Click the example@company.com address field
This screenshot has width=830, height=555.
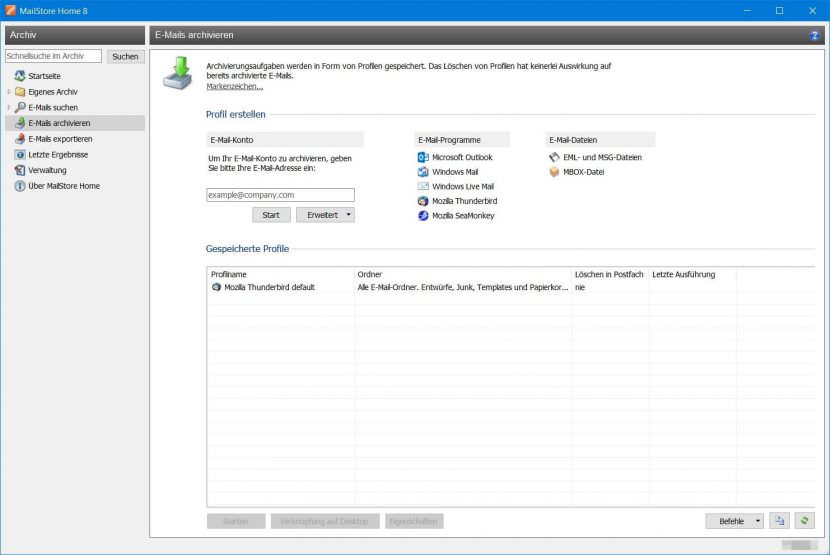[x=281, y=195]
